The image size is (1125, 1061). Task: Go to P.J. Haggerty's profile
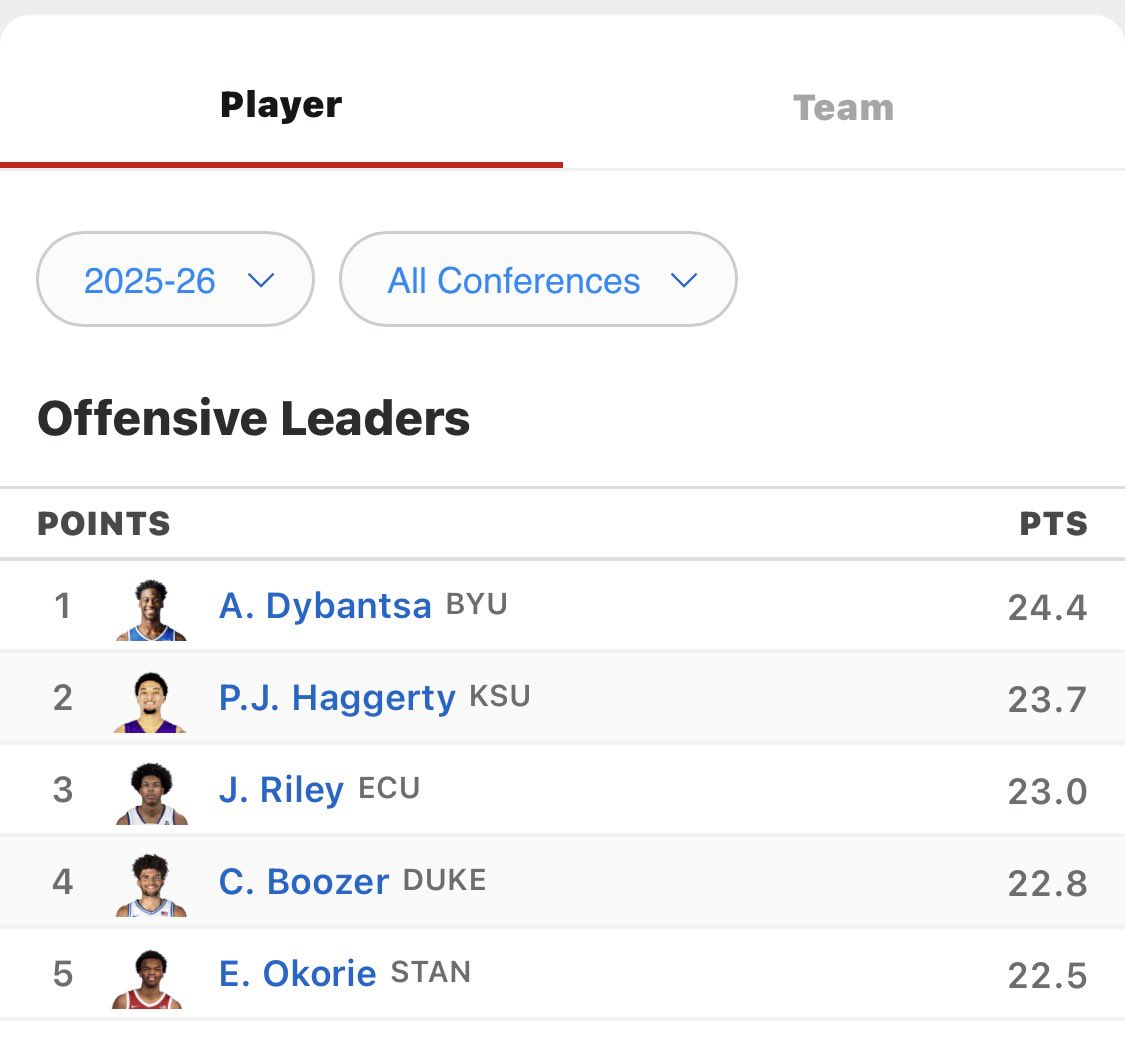coord(337,698)
